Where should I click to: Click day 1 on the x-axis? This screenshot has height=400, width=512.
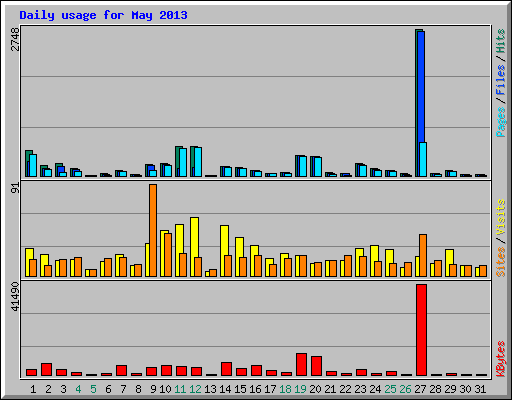(33, 389)
